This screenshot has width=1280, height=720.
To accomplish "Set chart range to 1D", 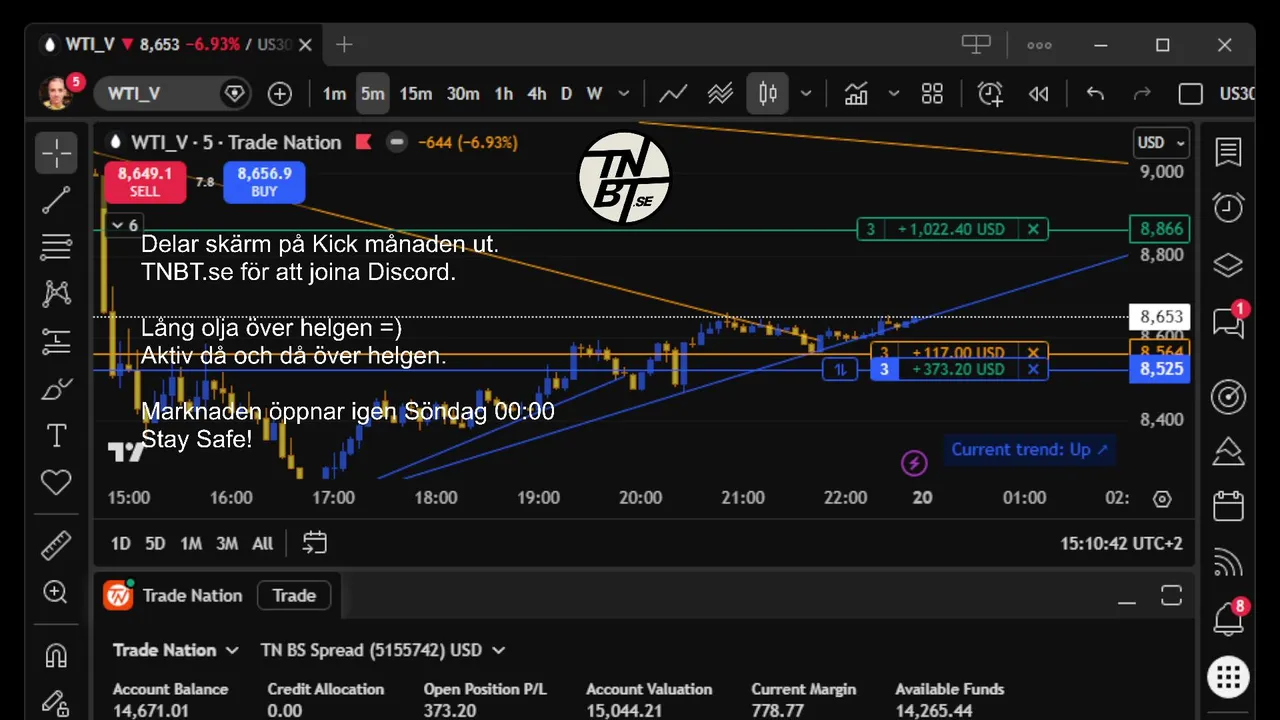I will pos(120,544).
